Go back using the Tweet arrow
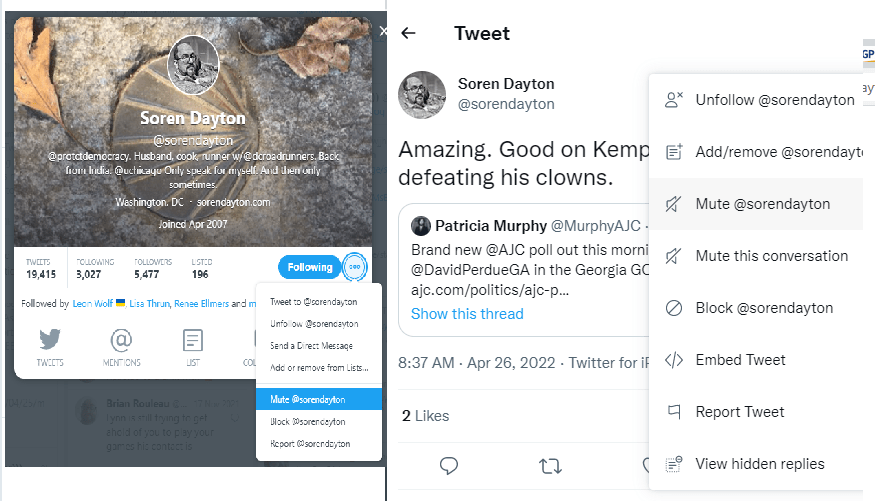This screenshot has height=501, width=875. [x=408, y=33]
